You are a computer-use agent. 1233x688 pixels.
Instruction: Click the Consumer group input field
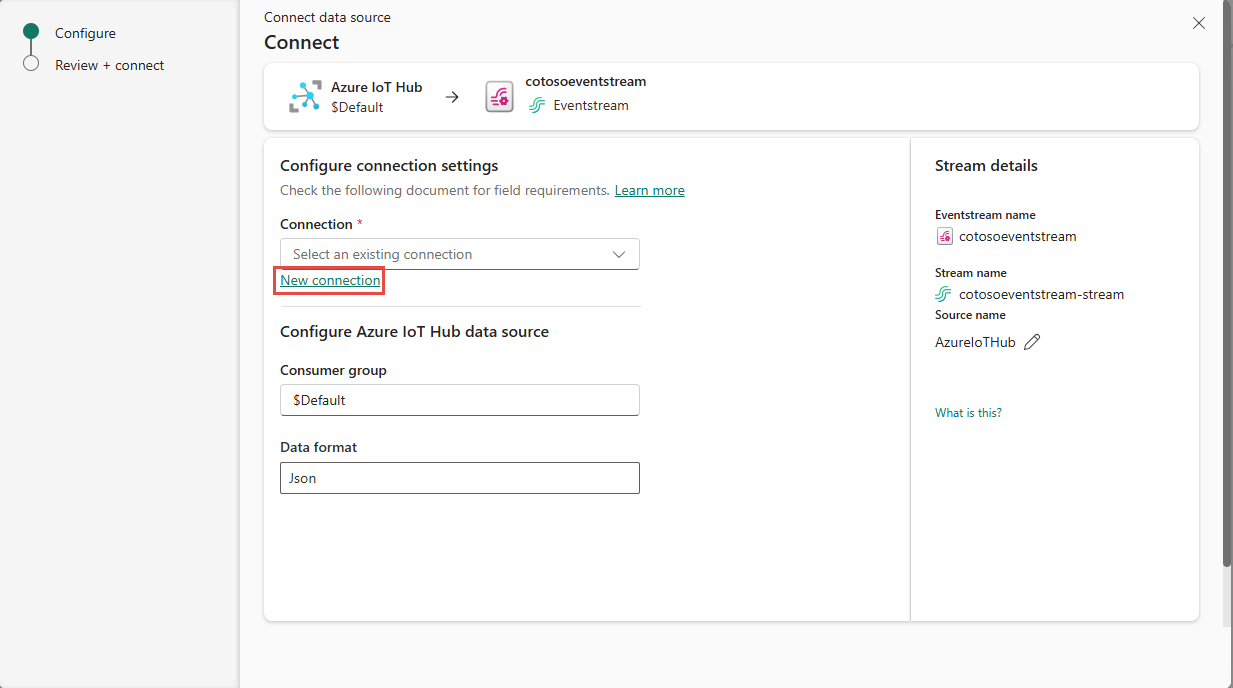pyautogui.click(x=459, y=400)
